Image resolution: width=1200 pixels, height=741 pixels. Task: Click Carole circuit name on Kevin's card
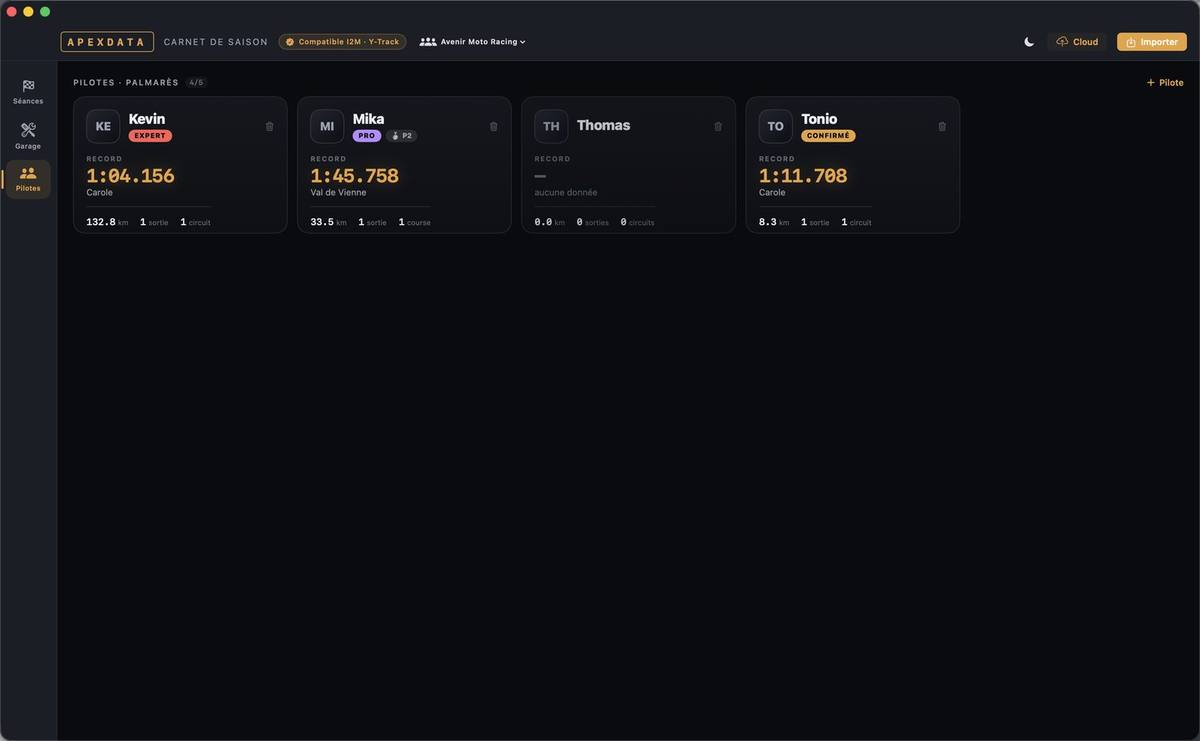coord(99,193)
